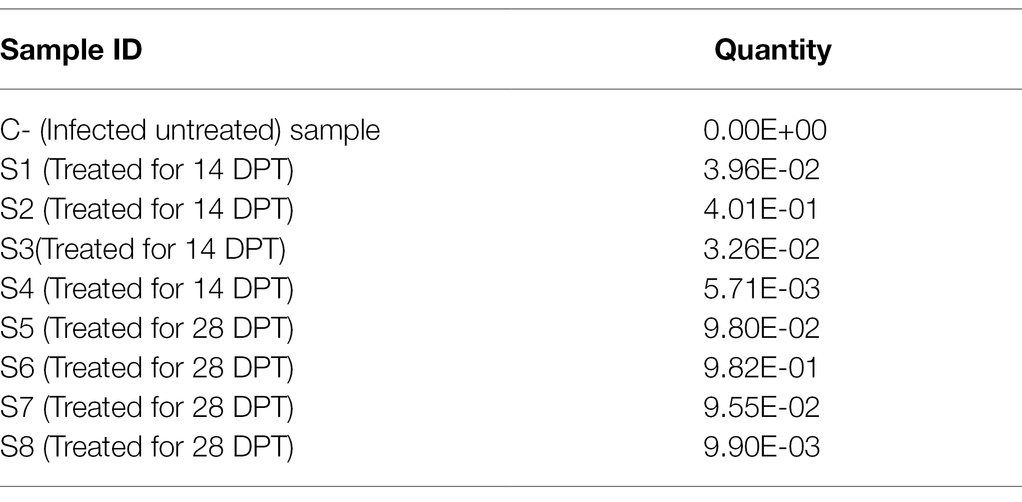
Task: Click the 5.71E-03 quantity value
Action: (761, 289)
